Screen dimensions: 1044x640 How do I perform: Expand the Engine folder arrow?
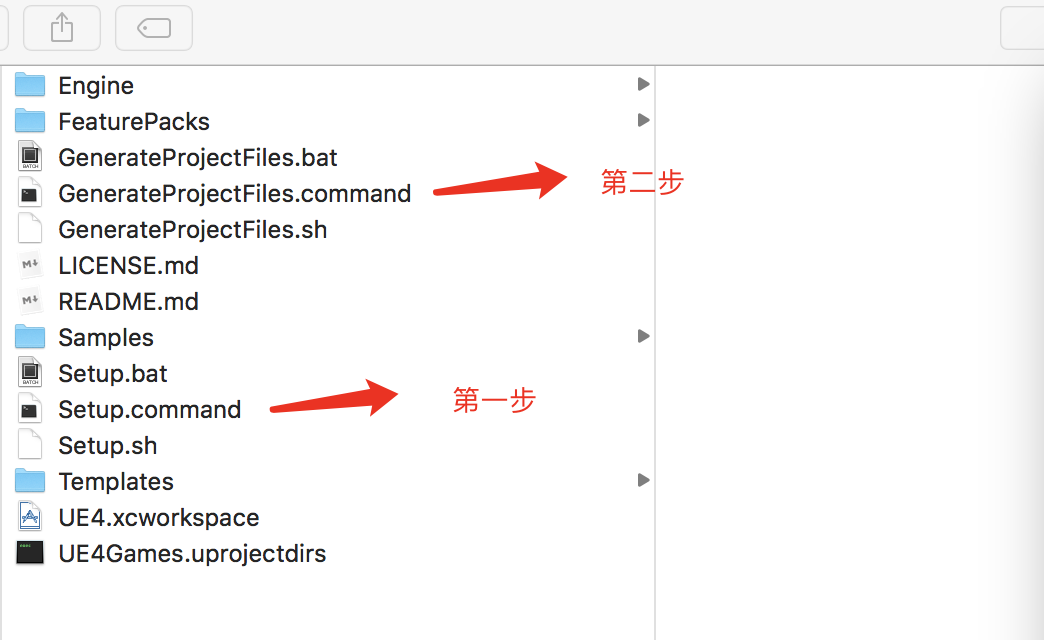coord(643,85)
